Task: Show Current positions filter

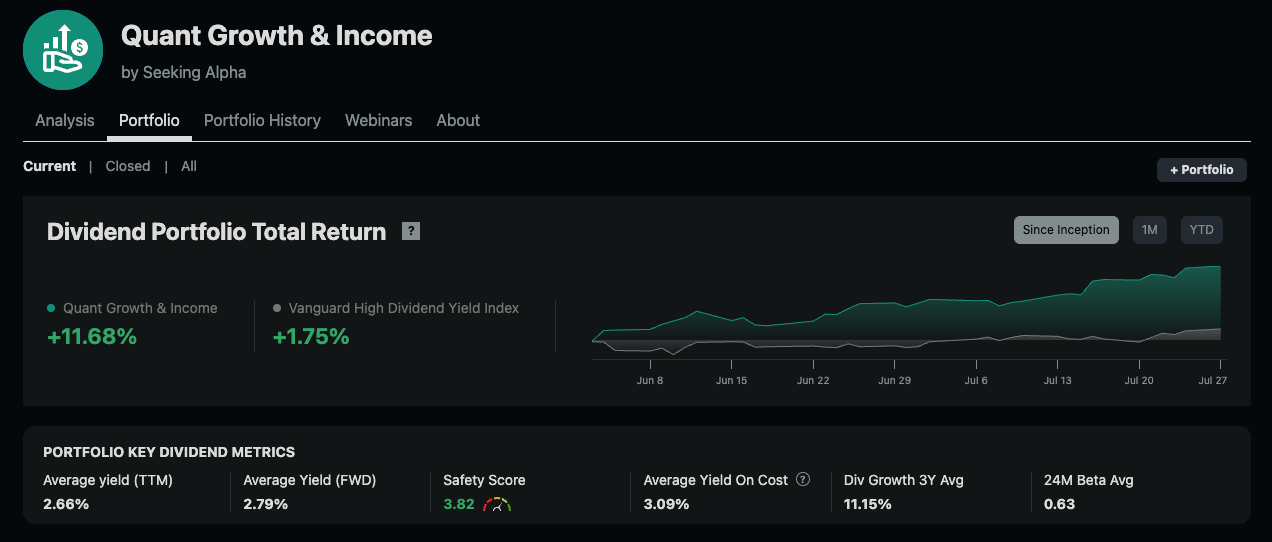Action: click(x=49, y=166)
